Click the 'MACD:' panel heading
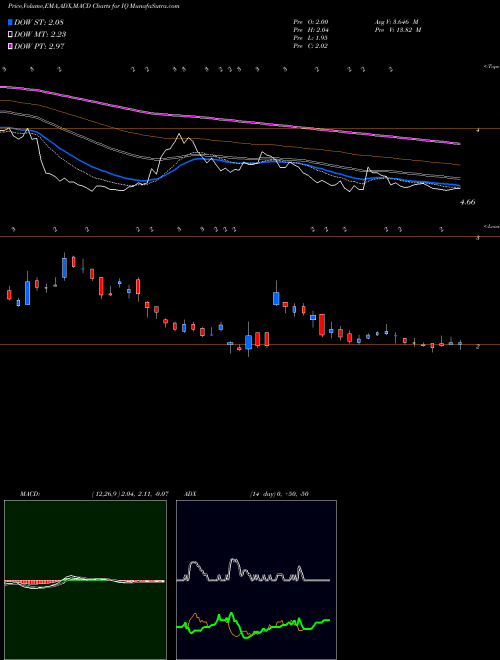Image resolution: width=500 pixels, height=660 pixels. tap(30, 494)
